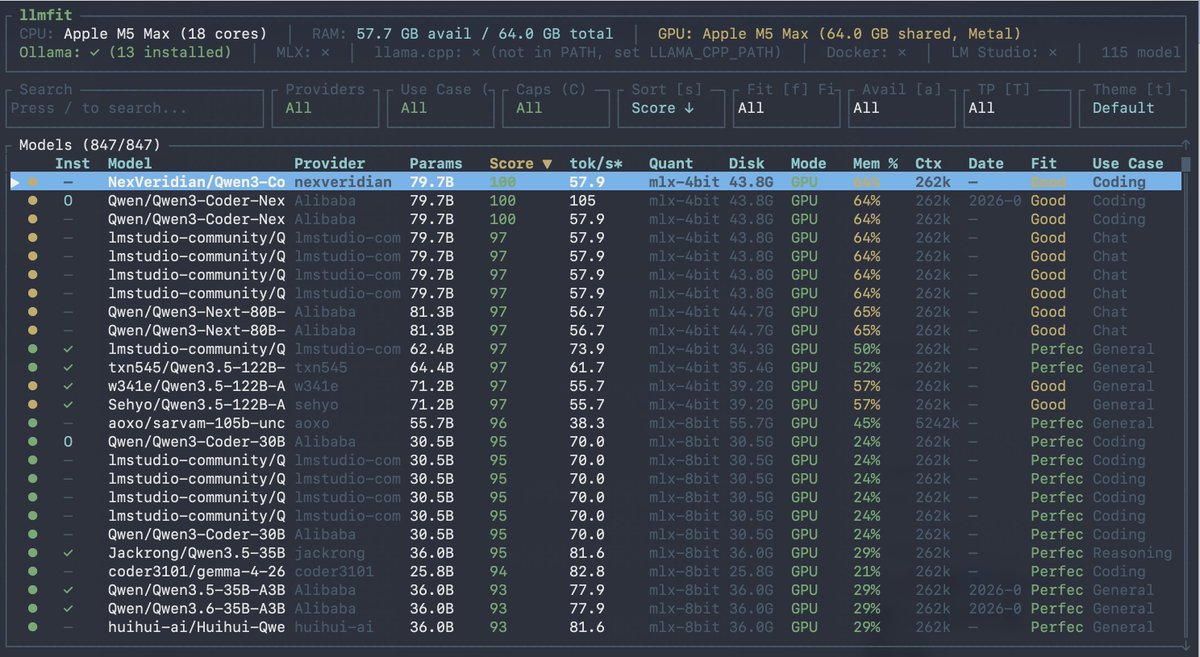Sort by the Score column header

pyautogui.click(x=520, y=164)
